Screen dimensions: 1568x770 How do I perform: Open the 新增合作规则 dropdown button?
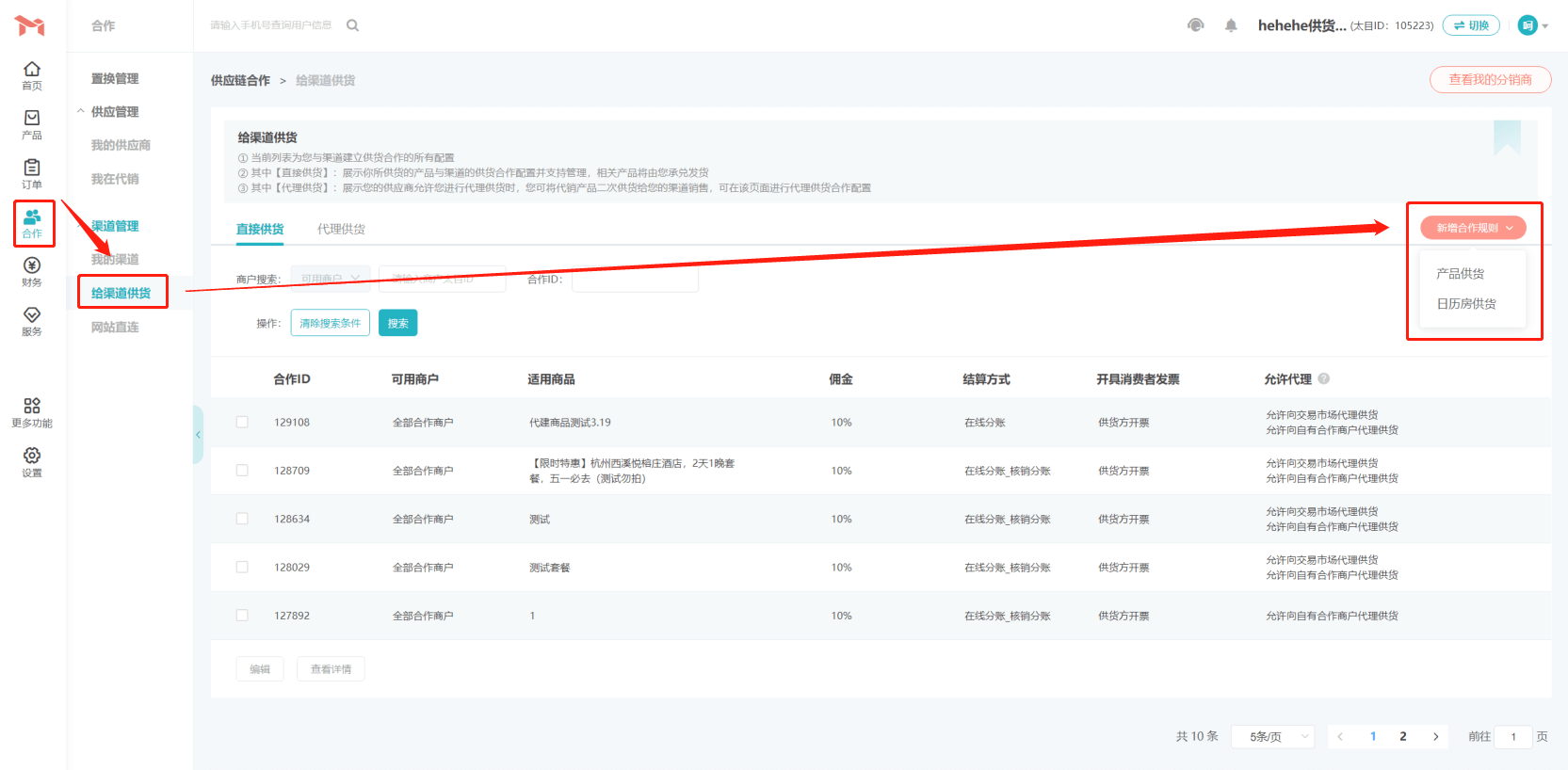pyautogui.click(x=1473, y=228)
